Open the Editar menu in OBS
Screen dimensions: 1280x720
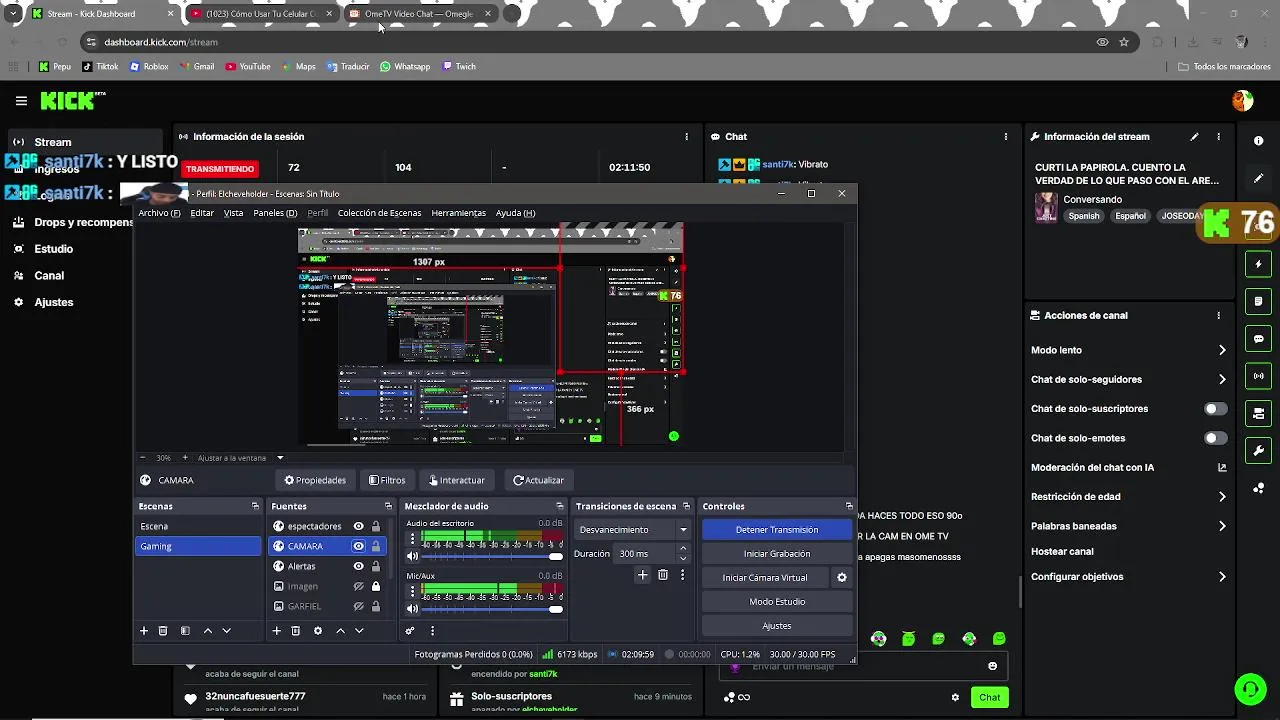click(202, 213)
